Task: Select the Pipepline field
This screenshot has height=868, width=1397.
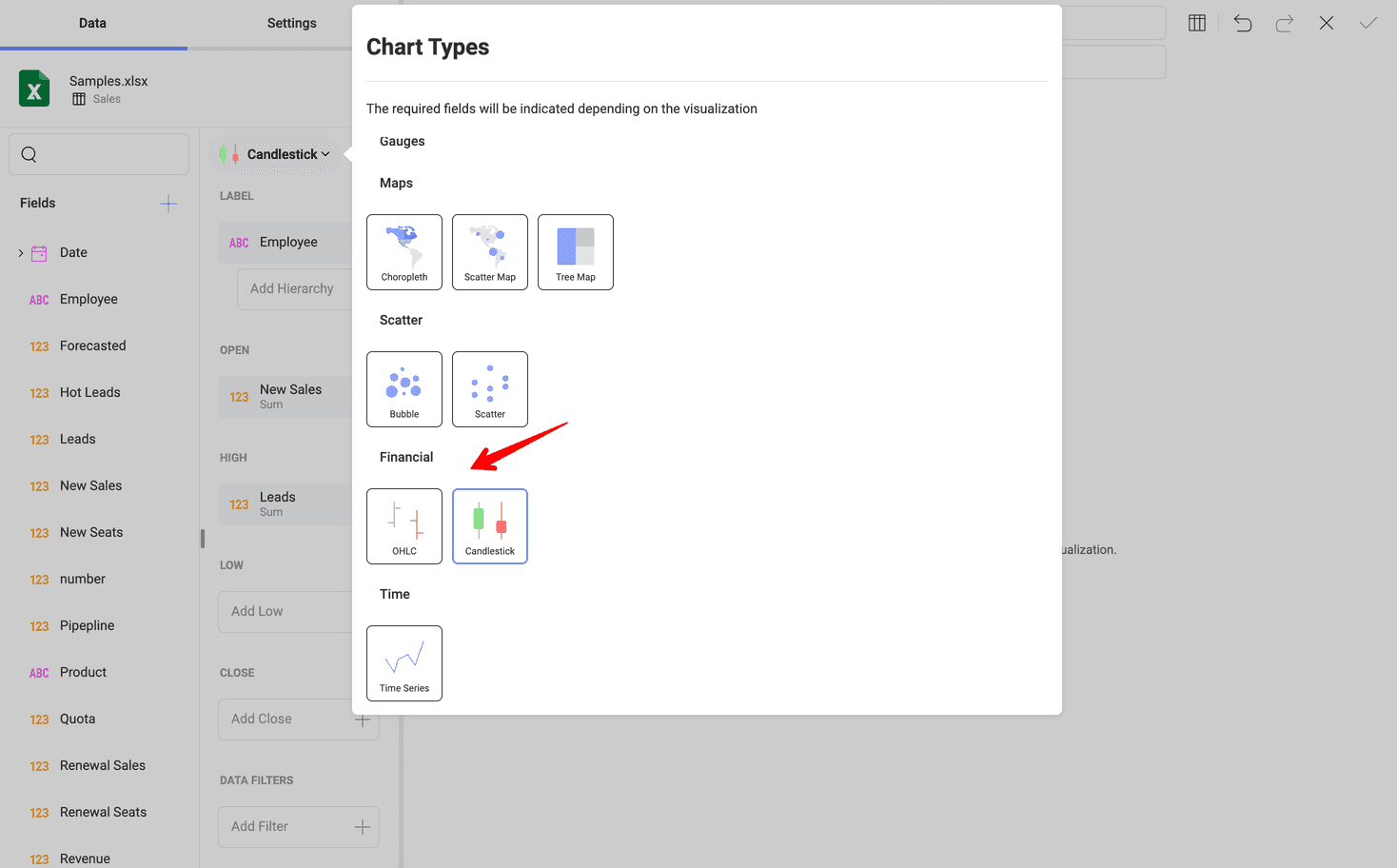Action: click(x=87, y=625)
